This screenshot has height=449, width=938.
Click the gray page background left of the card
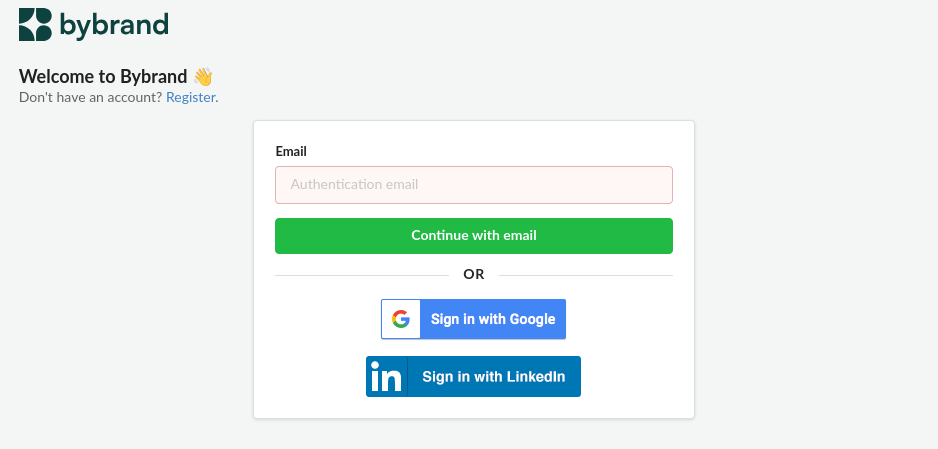(126, 269)
